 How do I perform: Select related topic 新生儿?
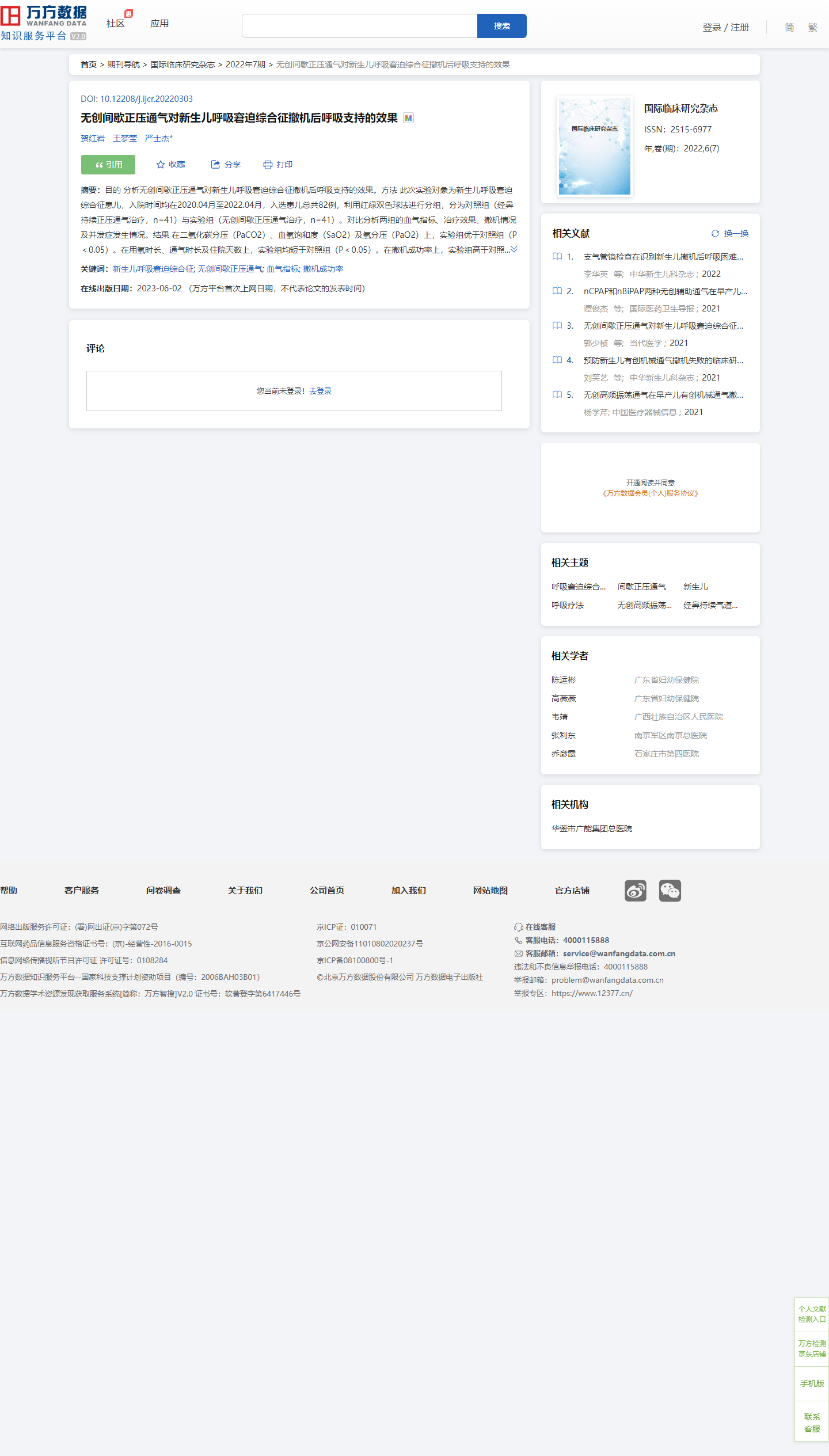[x=695, y=587]
